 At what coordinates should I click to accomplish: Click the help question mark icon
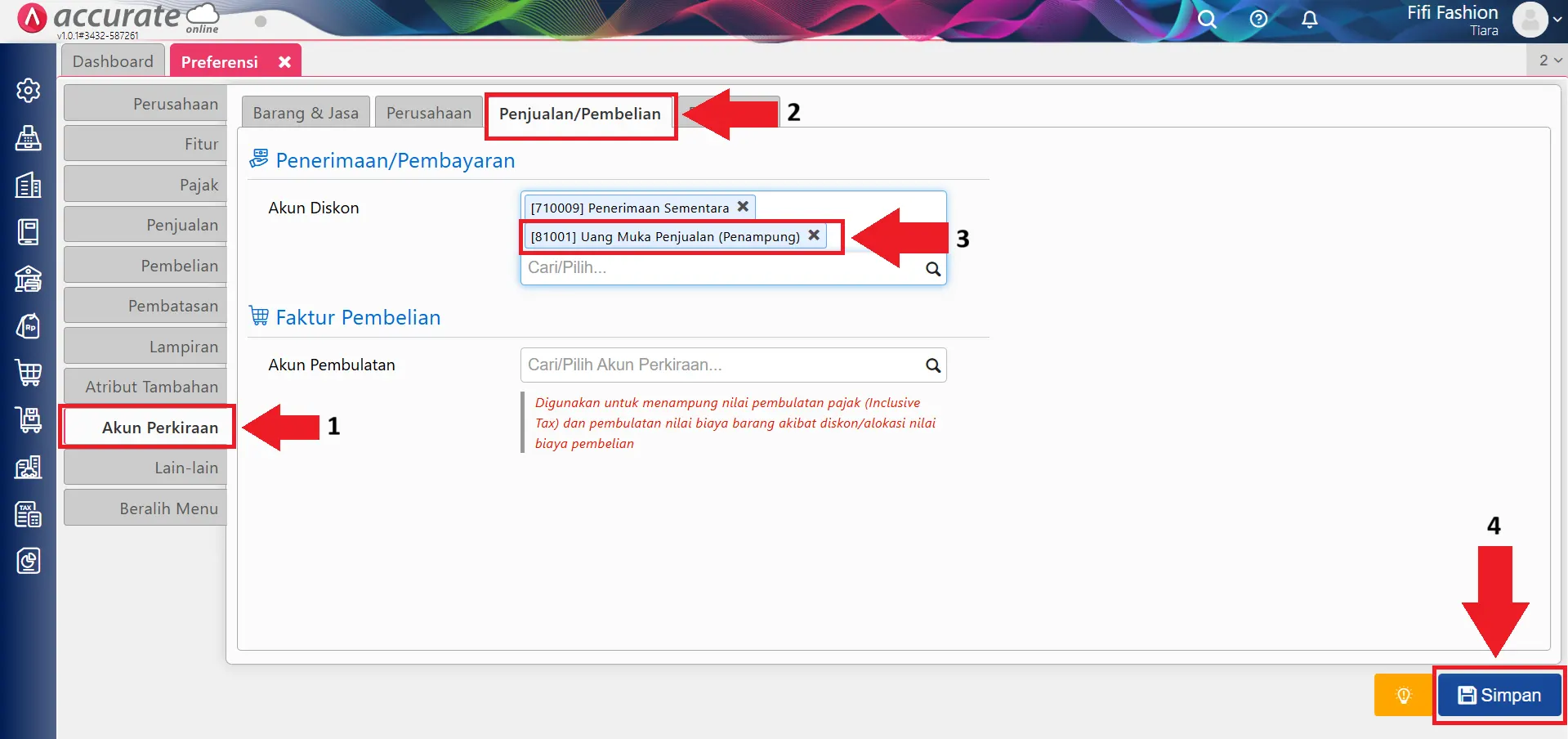tap(1258, 20)
